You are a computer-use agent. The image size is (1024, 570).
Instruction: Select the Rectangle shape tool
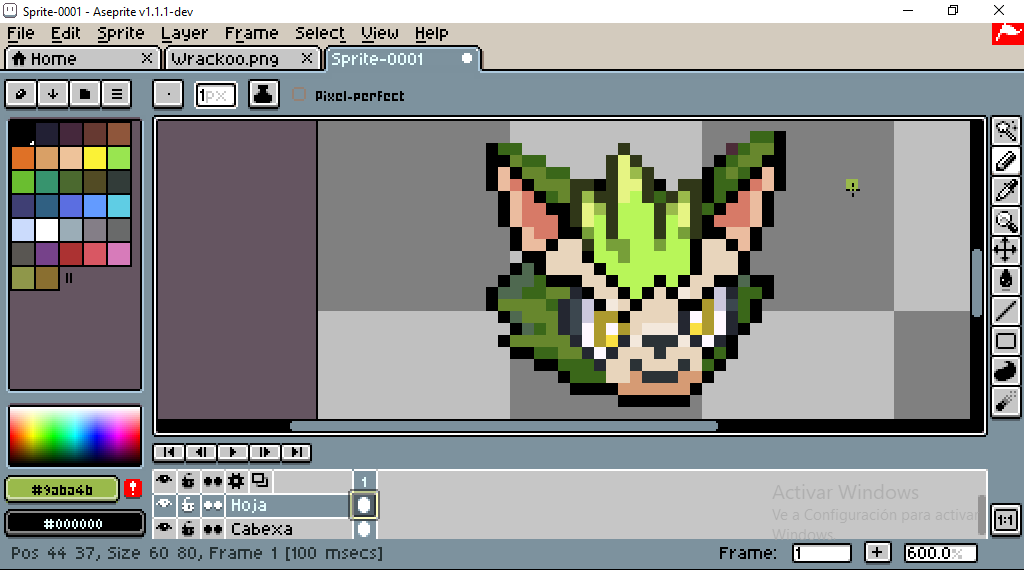coord(1006,340)
